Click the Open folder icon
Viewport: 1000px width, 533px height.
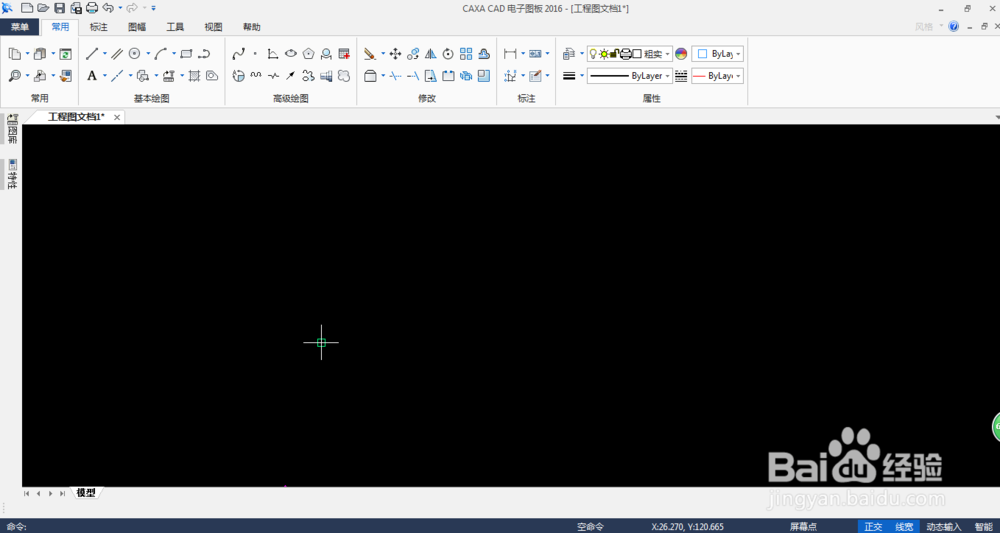(43, 8)
